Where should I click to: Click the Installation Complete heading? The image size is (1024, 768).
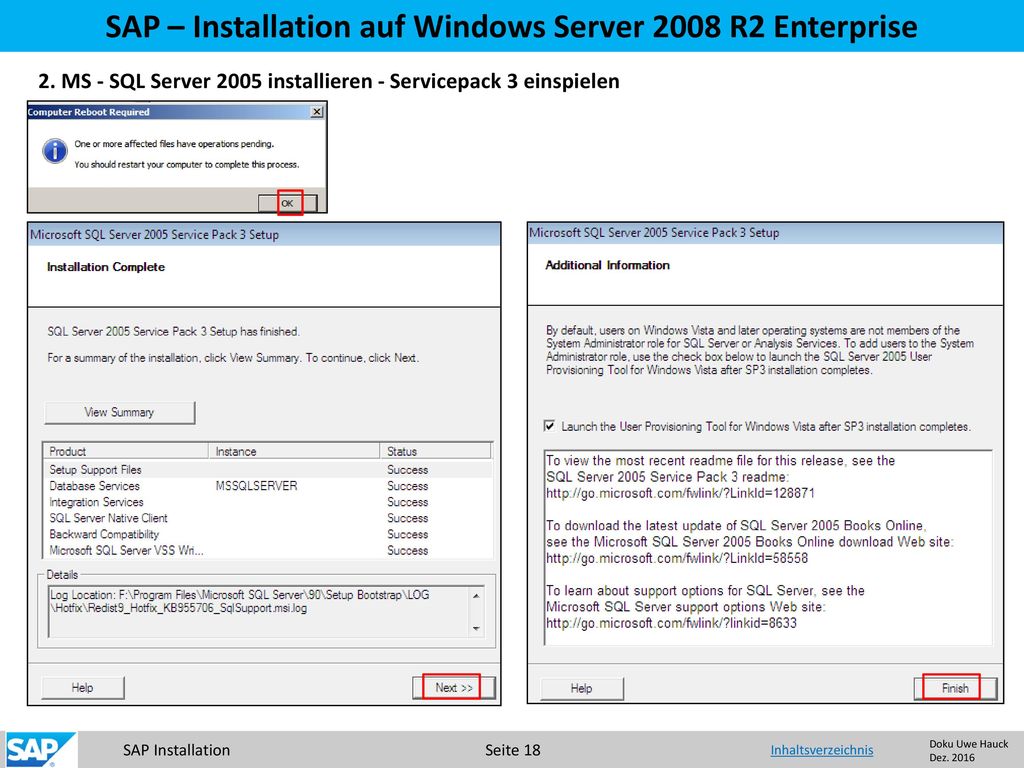click(106, 267)
